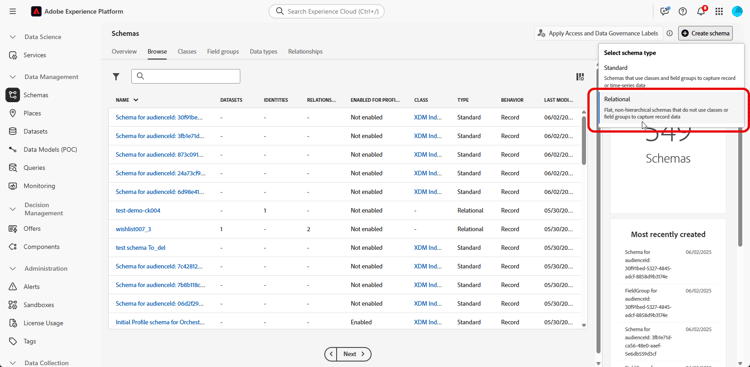Open the hamburger navigation menu
750x367 pixels.
13,11
